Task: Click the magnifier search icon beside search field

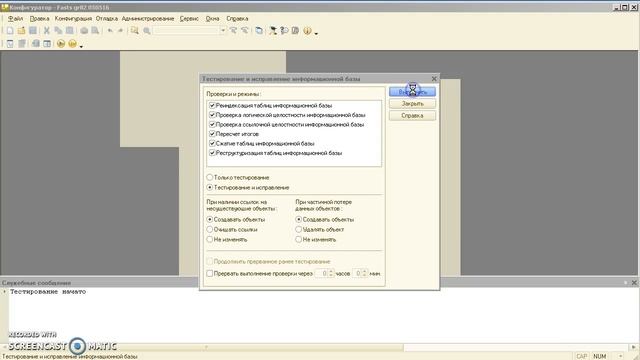Action: coord(147,31)
